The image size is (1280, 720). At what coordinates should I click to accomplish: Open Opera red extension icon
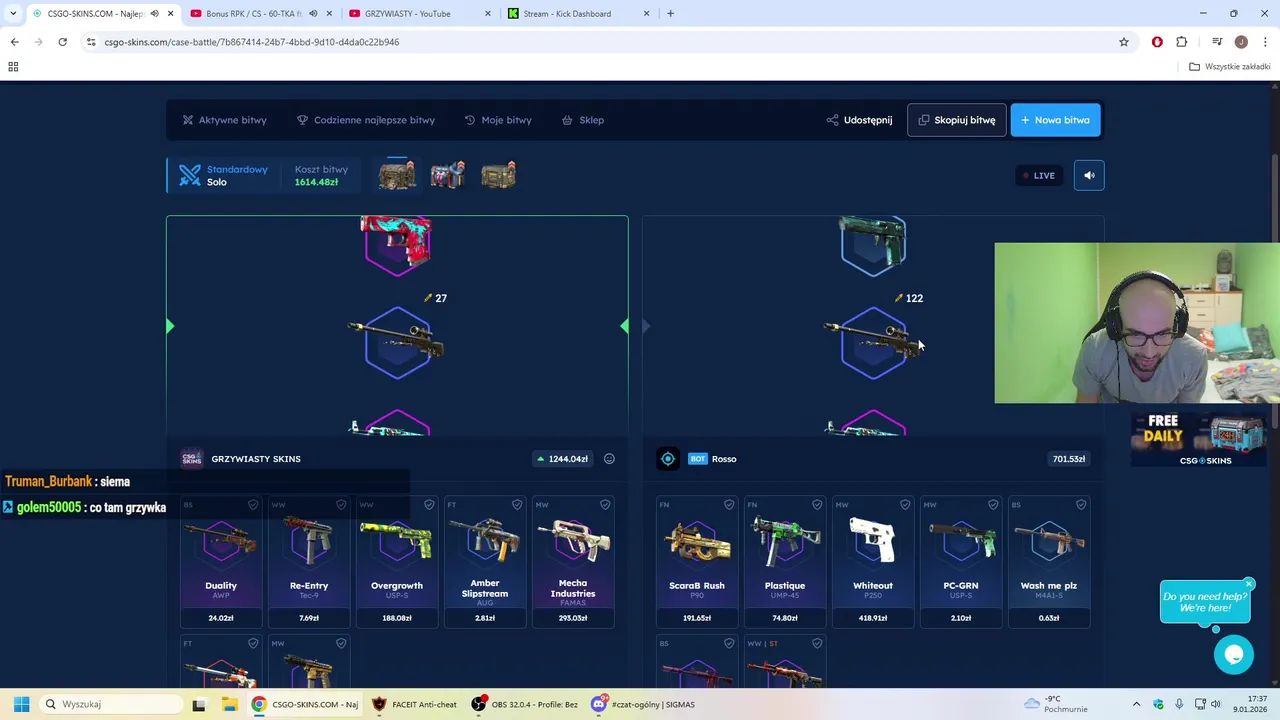[1157, 42]
